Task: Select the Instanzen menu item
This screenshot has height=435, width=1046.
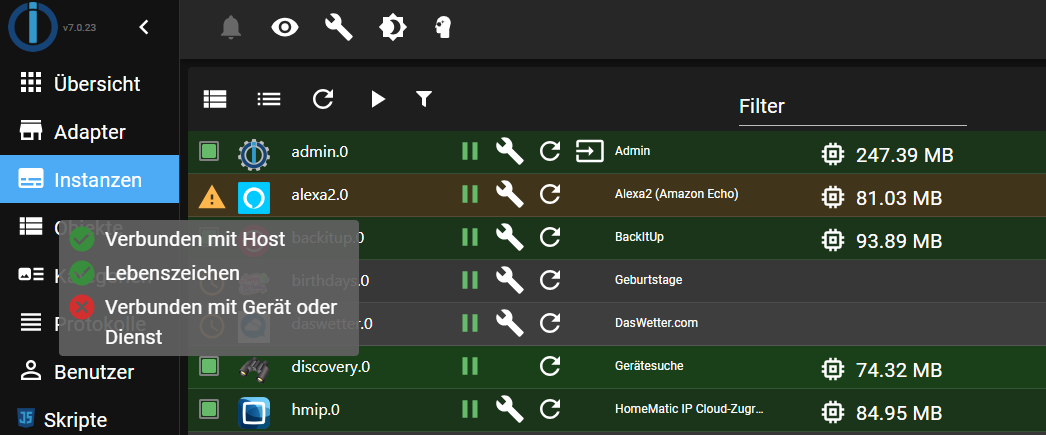Action: point(89,179)
